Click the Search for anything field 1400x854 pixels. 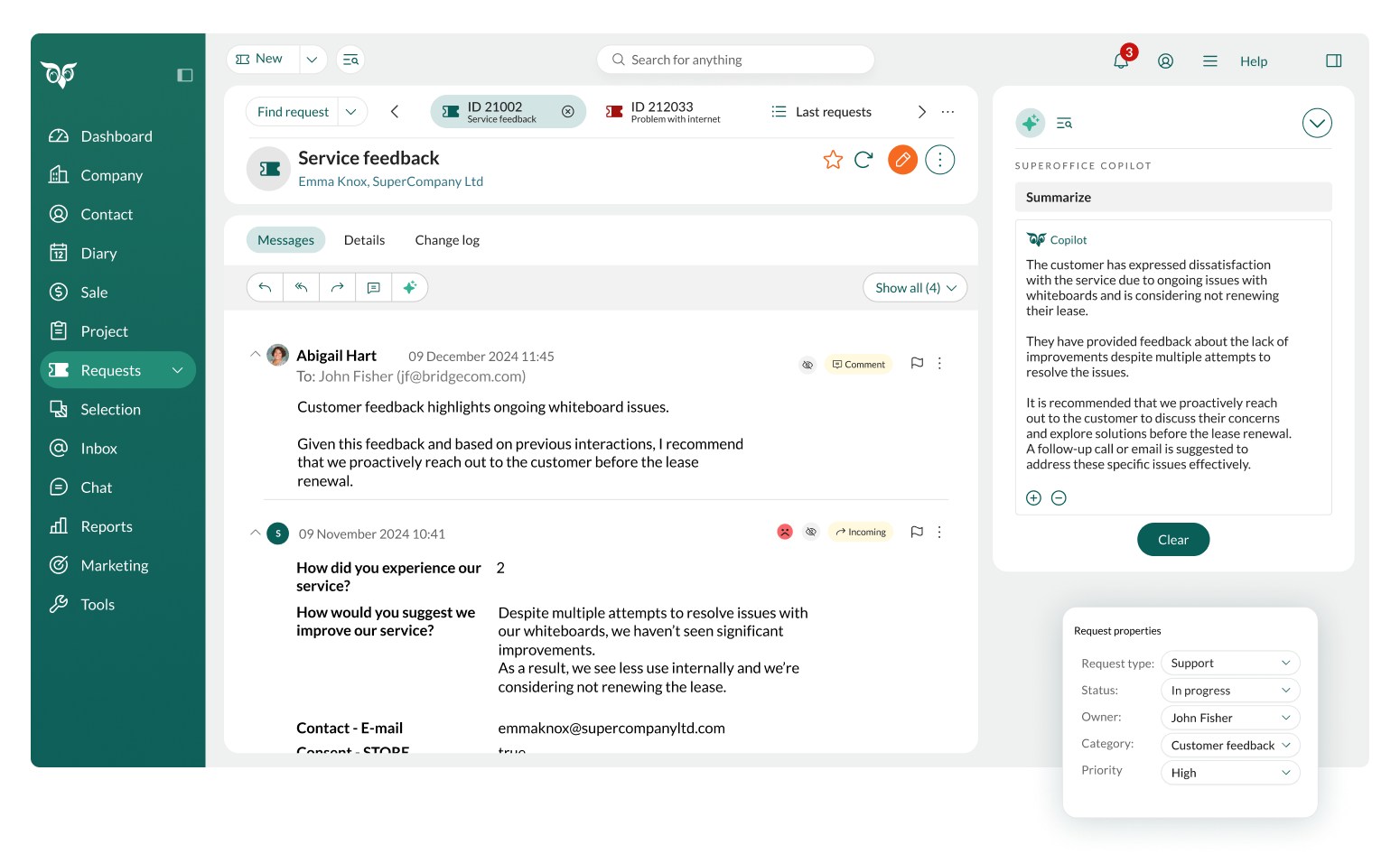[736, 60]
